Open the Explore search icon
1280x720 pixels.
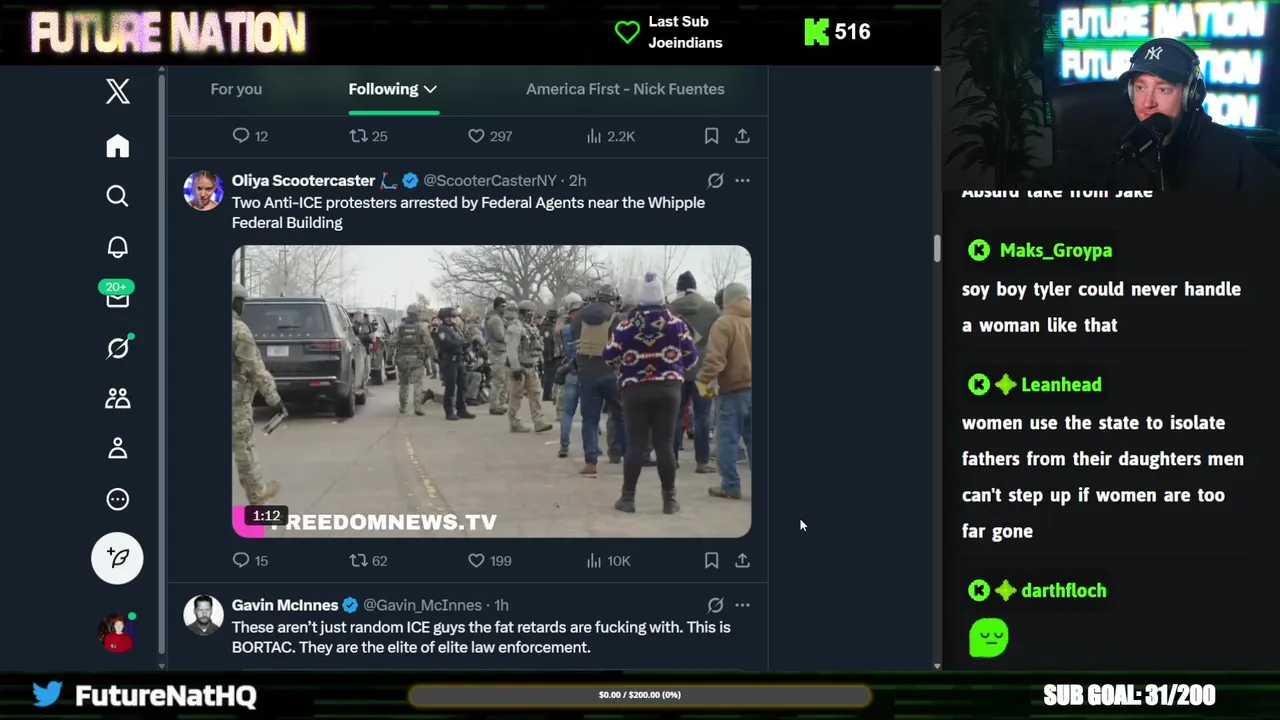118,196
